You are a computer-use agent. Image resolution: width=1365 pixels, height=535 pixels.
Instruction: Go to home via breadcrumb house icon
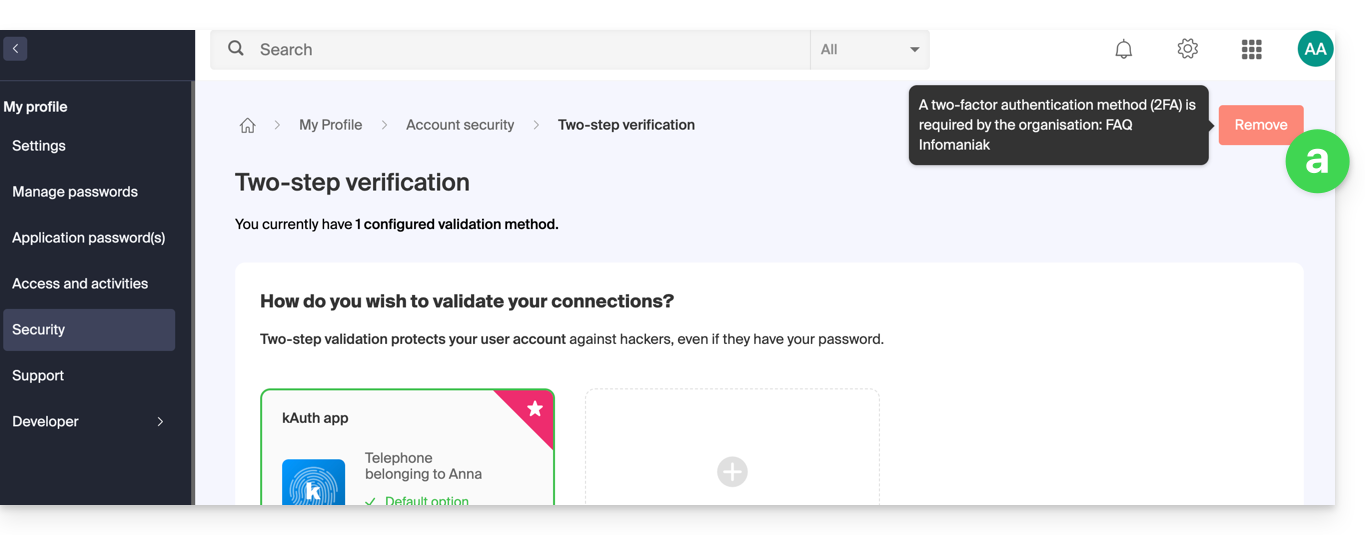pyautogui.click(x=248, y=126)
